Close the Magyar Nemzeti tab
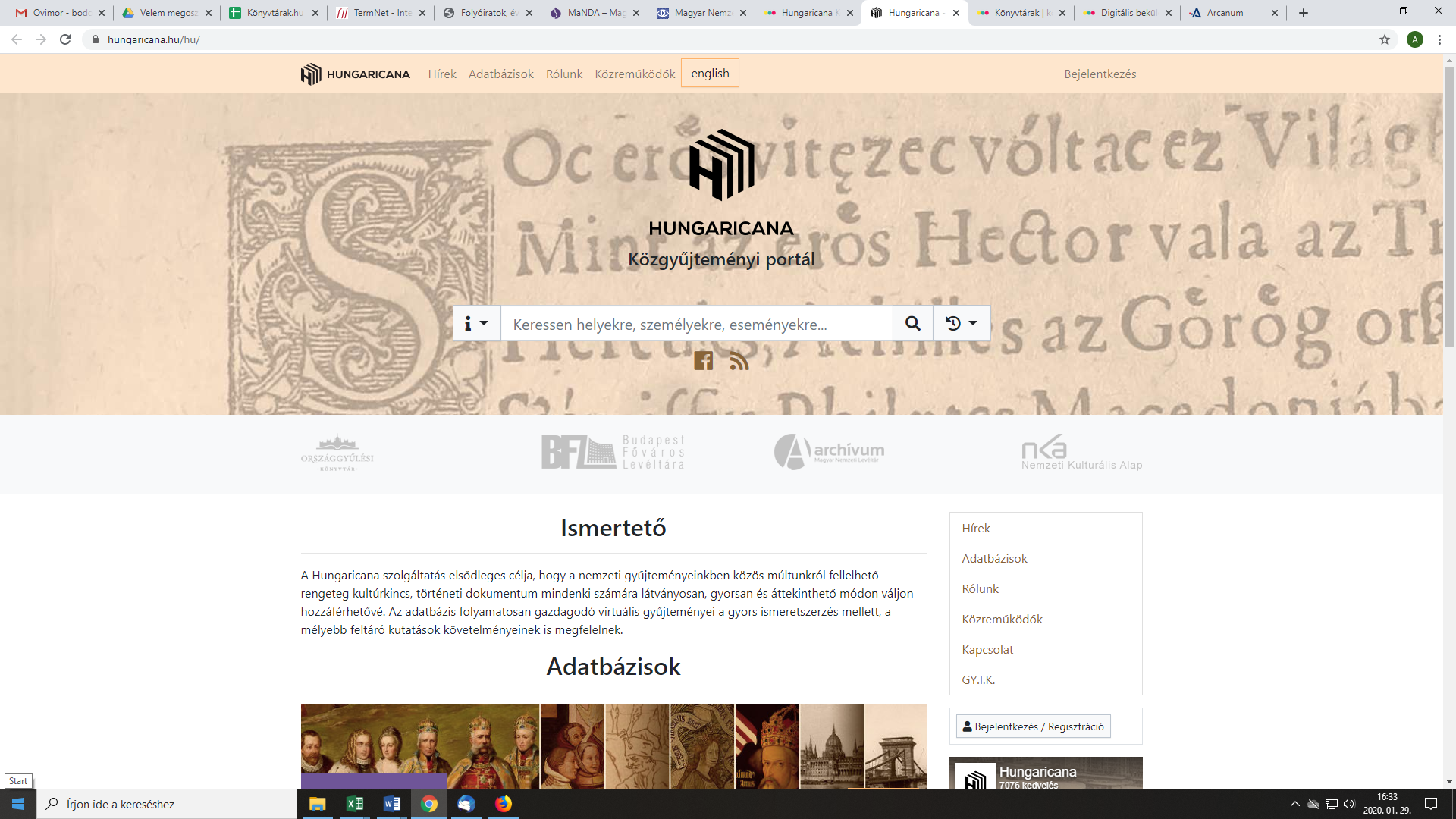 tap(742, 13)
